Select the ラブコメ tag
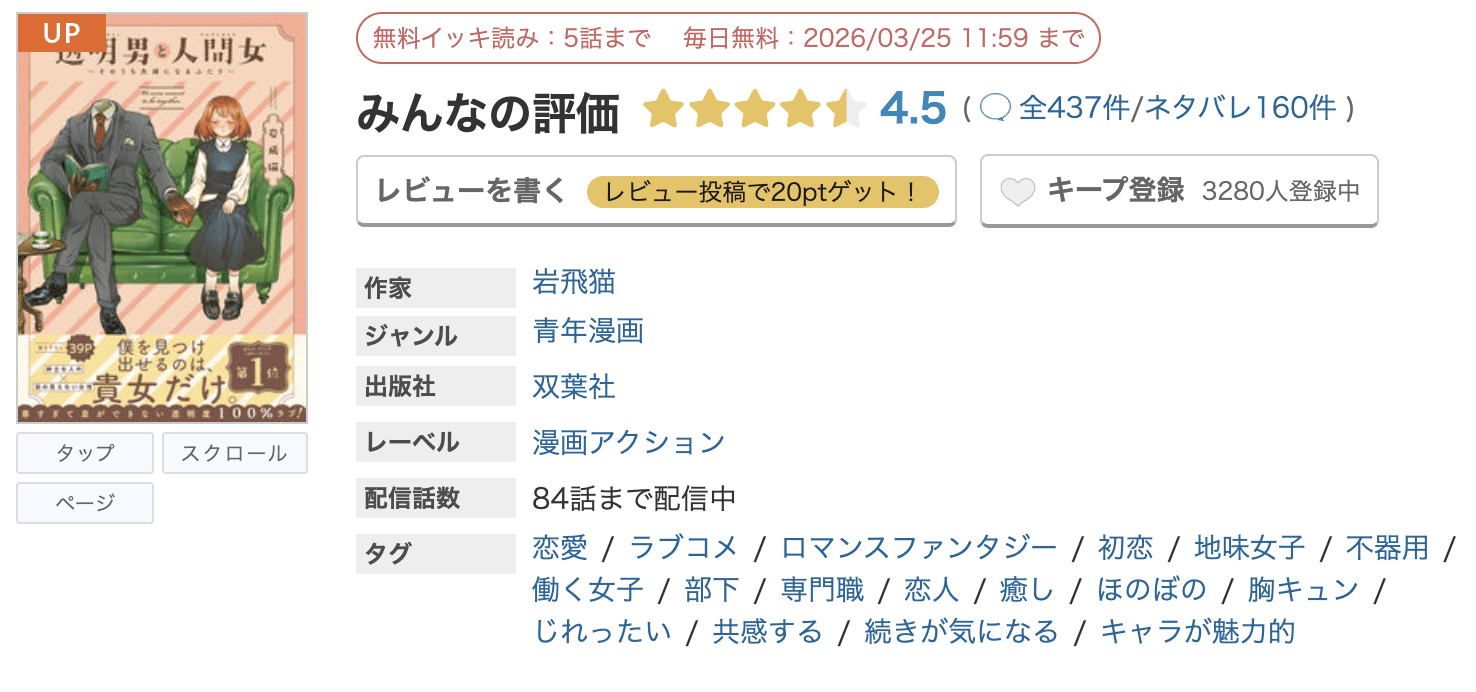This screenshot has height=692, width=1476. click(x=684, y=547)
